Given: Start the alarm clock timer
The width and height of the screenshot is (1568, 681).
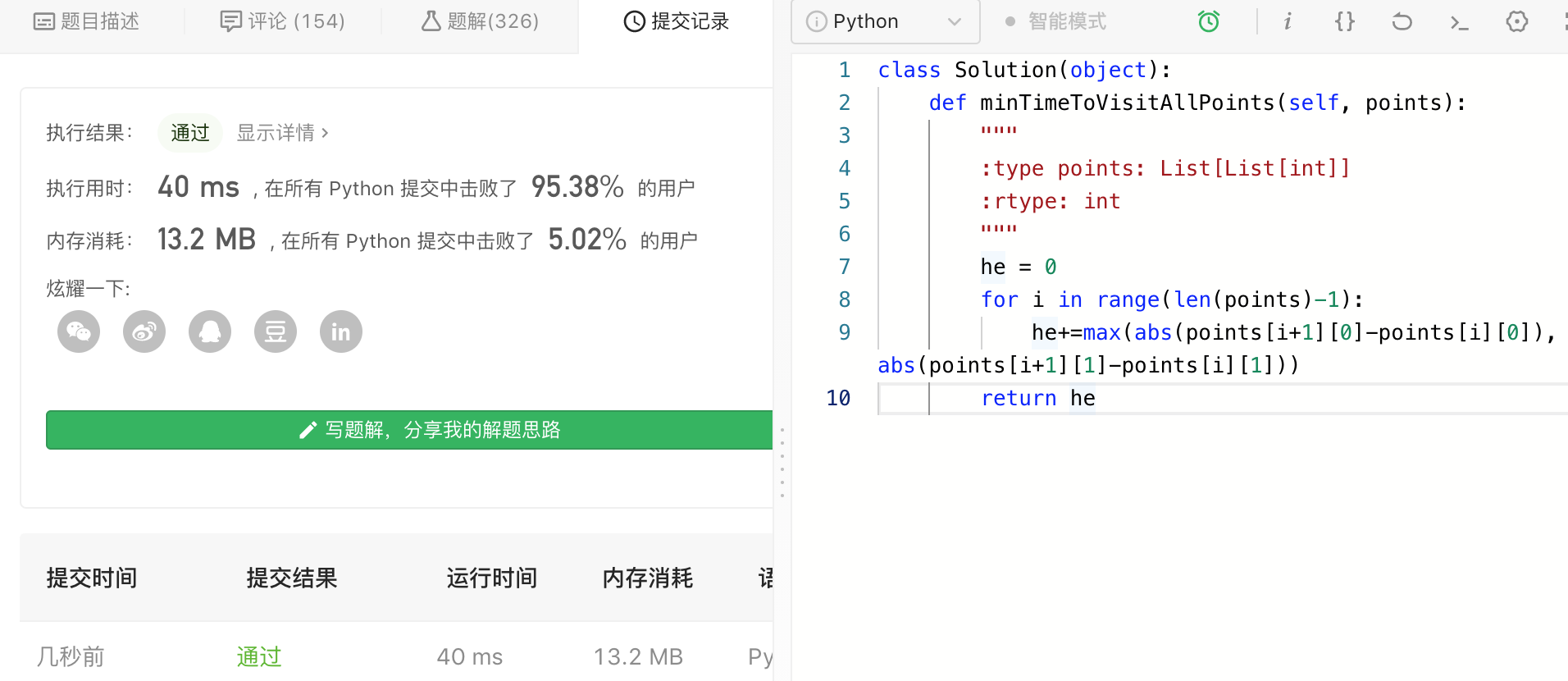Looking at the screenshot, I should [x=1209, y=21].
